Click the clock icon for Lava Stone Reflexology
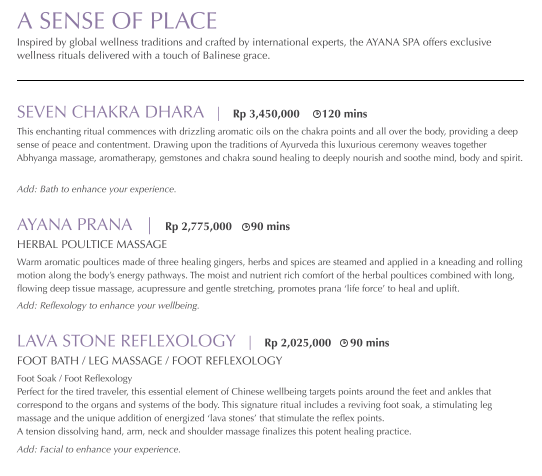This screenshot has width=542, height=476. pyautogui.click(x=344, y=343)
